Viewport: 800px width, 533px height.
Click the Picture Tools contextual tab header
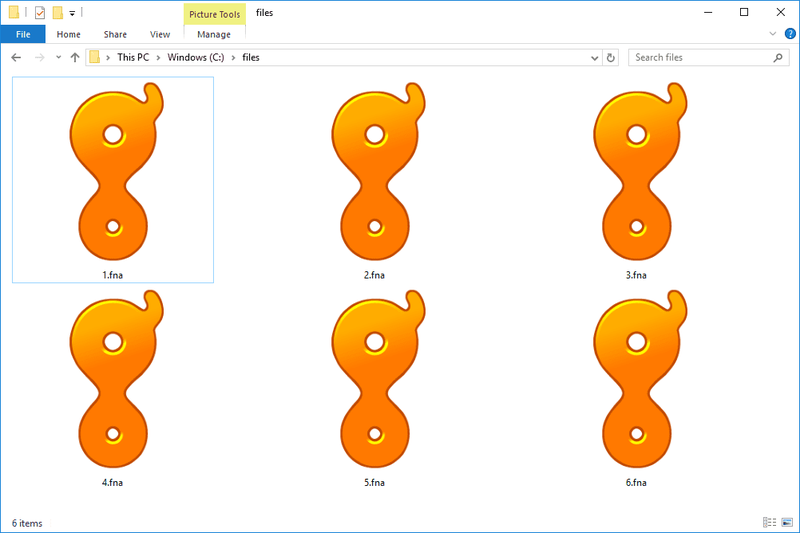coord(214,14)
